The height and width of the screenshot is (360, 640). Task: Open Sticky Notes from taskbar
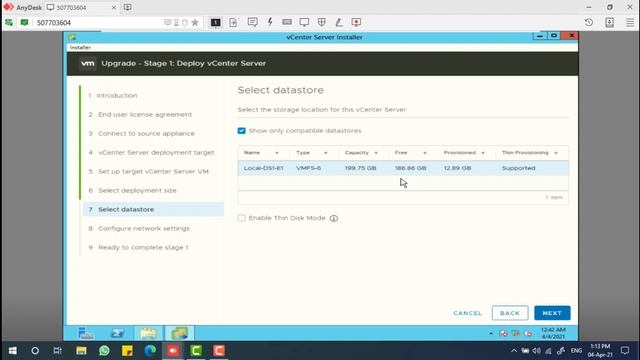(127, 351)
